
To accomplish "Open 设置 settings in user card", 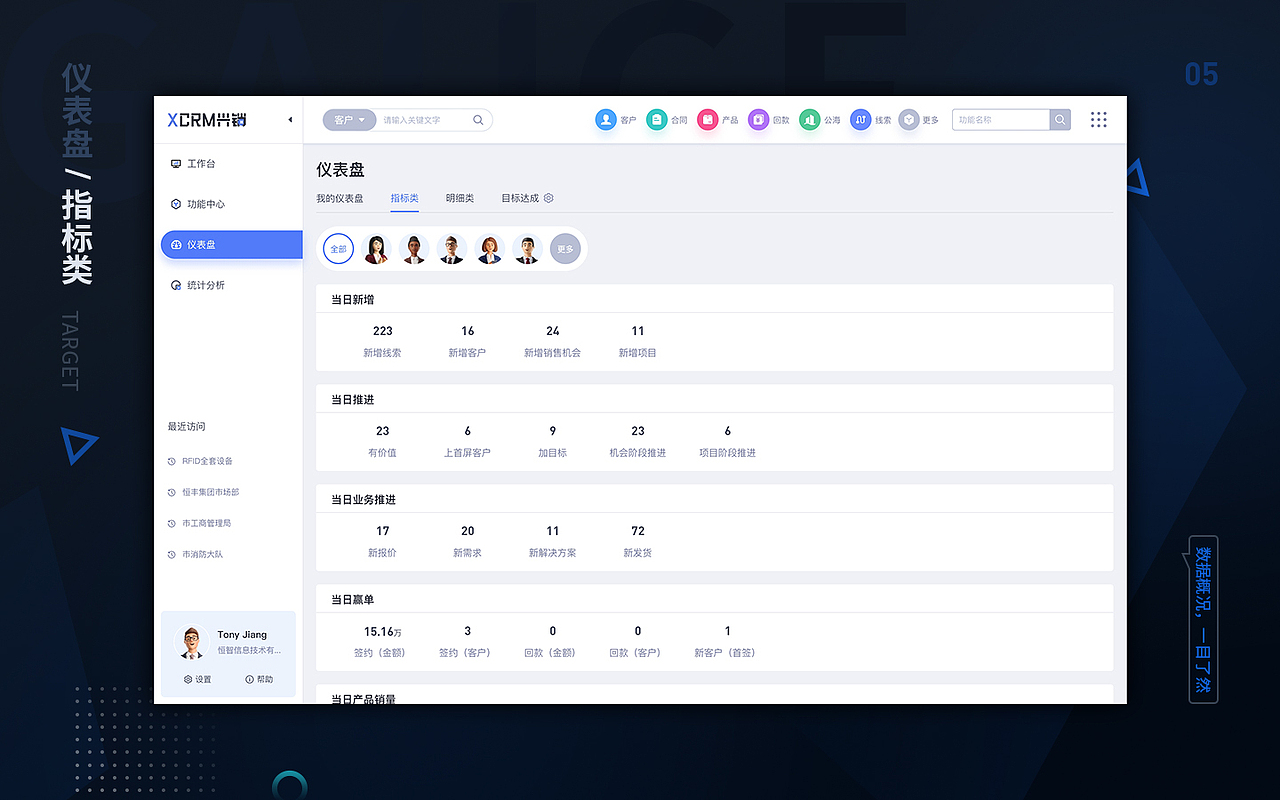I will (197, 679).
